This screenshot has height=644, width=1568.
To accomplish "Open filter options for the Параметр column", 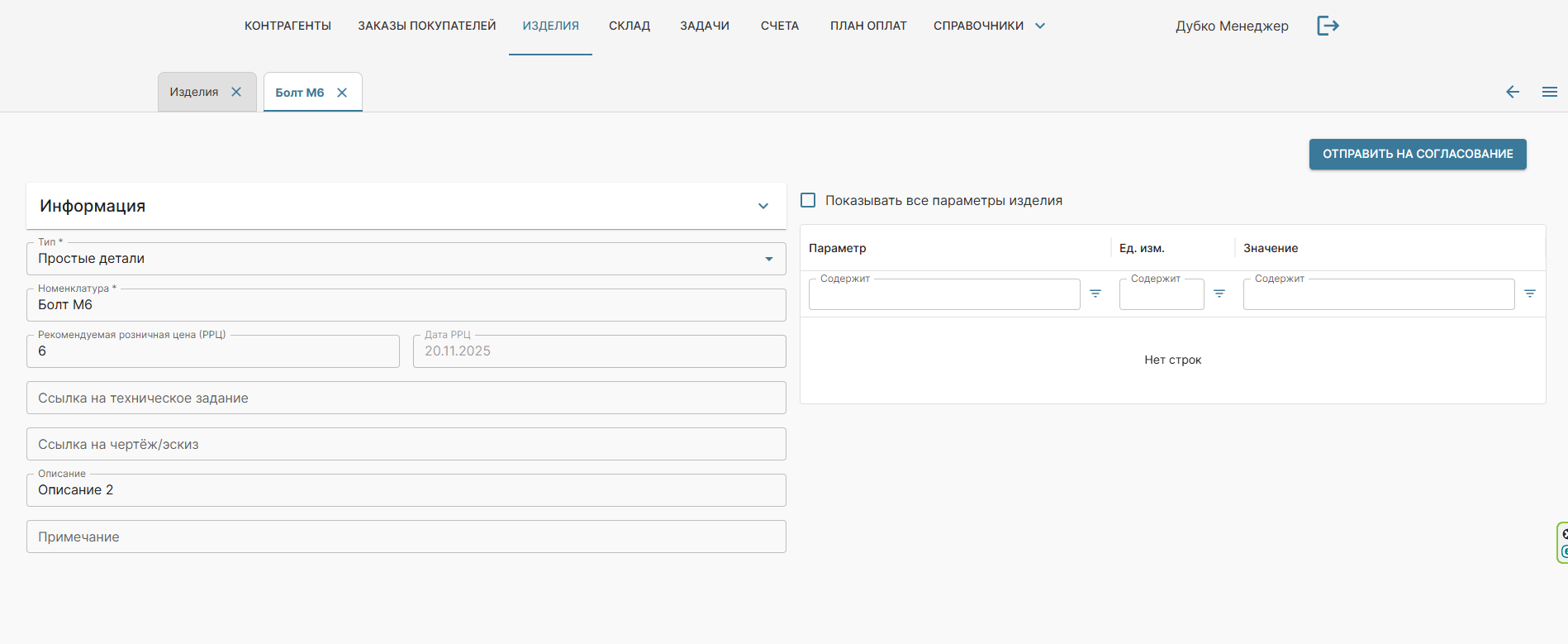I will pyautogui.click(x=1095, y=293).
